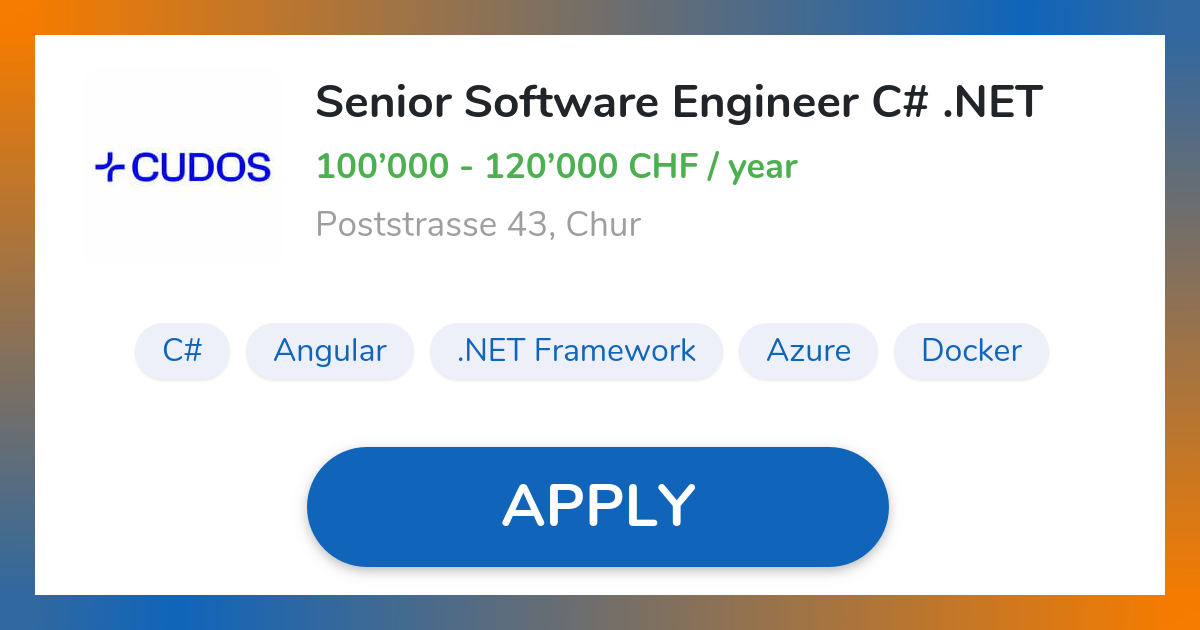This screenshot has width=1200, height=630.
Task: Click APPLY to submit an application
Action: [x=598, y=506]
